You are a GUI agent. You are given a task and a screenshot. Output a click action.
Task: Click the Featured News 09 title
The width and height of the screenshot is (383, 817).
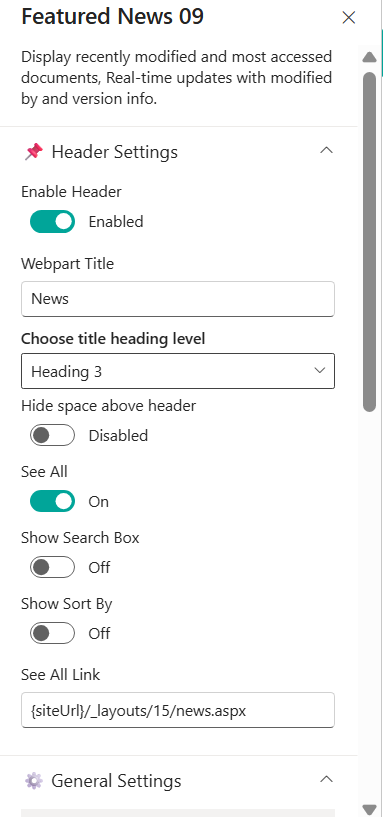tap(113, 17)
